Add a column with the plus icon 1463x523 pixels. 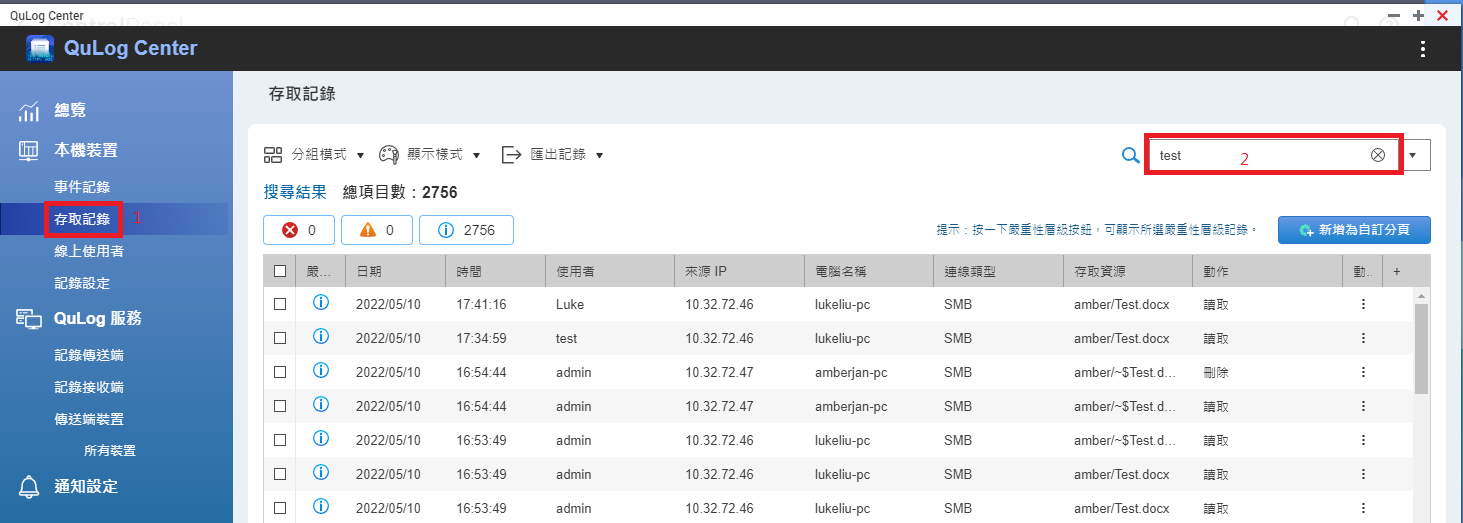click(x=1397, y=271)
